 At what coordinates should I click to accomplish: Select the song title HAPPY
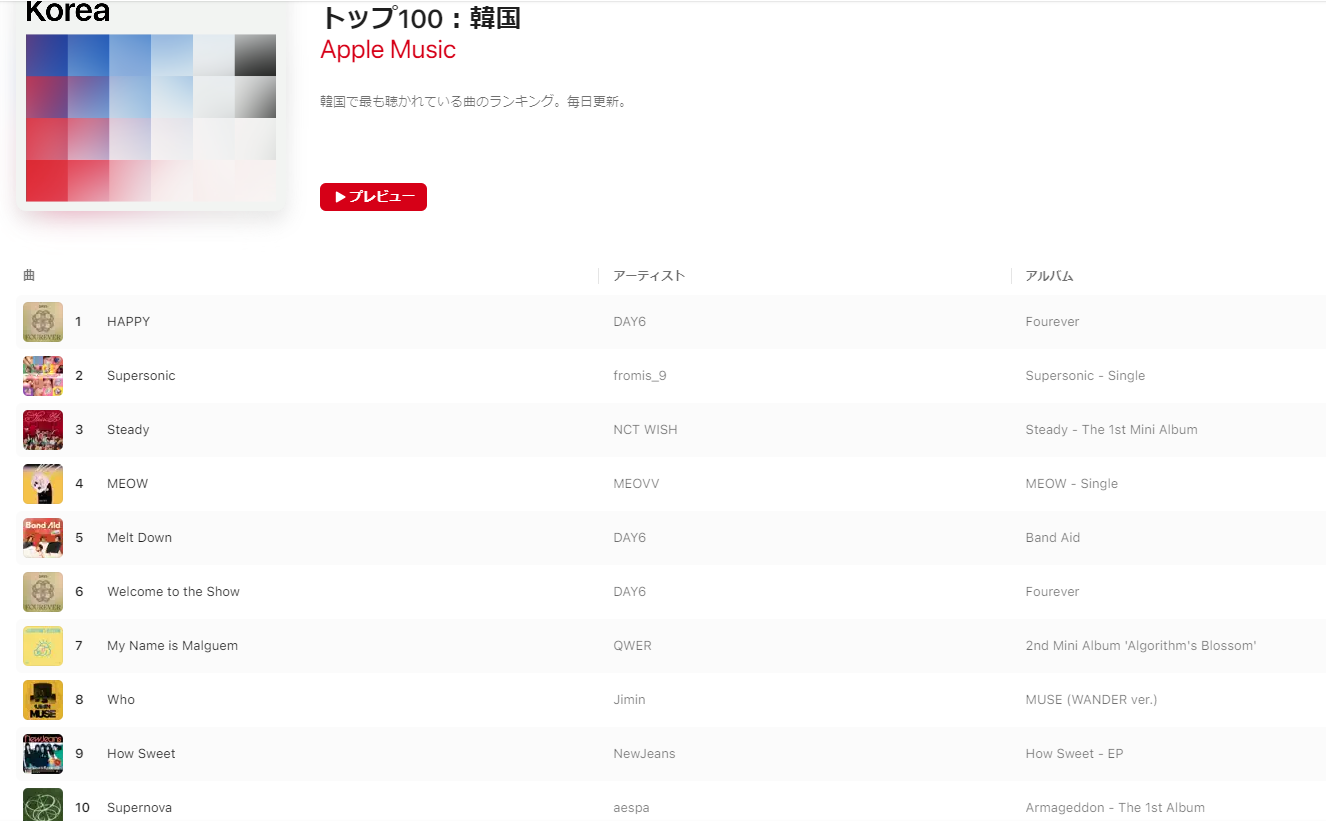click(128, 322)
